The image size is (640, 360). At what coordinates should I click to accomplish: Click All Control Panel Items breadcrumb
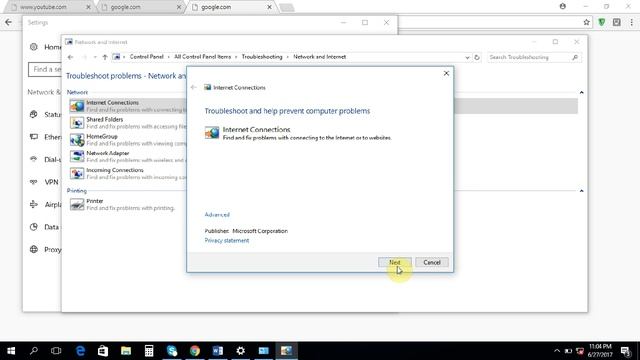coord(202,57)
